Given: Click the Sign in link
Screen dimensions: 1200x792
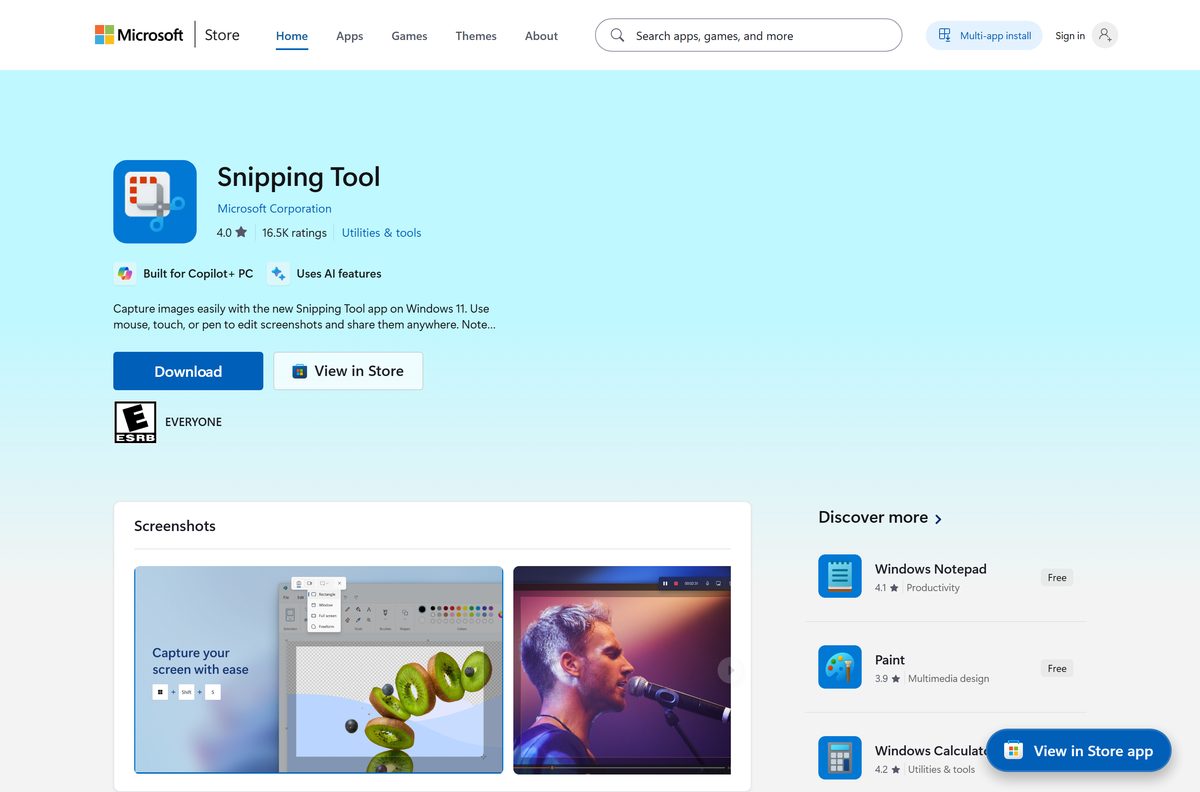Looking at the screenshot, I should click(1070, 36).
